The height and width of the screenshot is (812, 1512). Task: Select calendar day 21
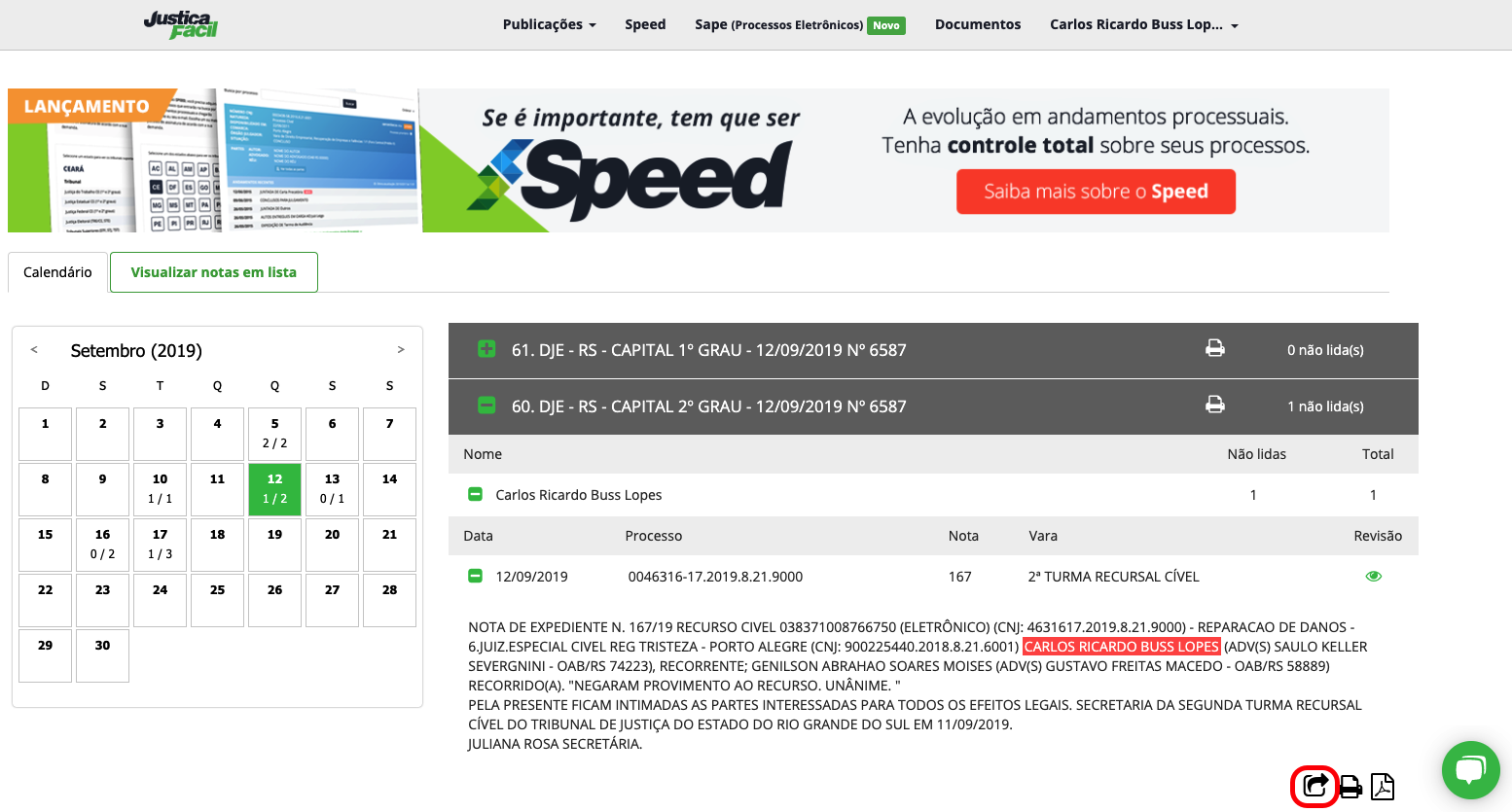[390, 545]
